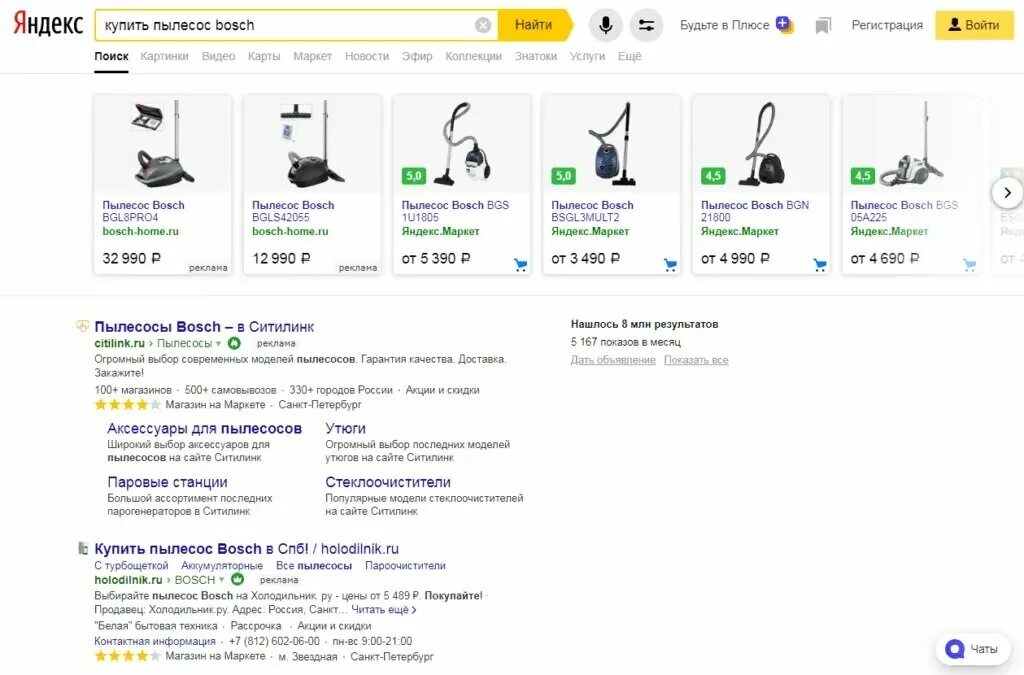The image size is (1024, 675).
Task: Open Будьте в Плюсе link
Action: (724, 25)
